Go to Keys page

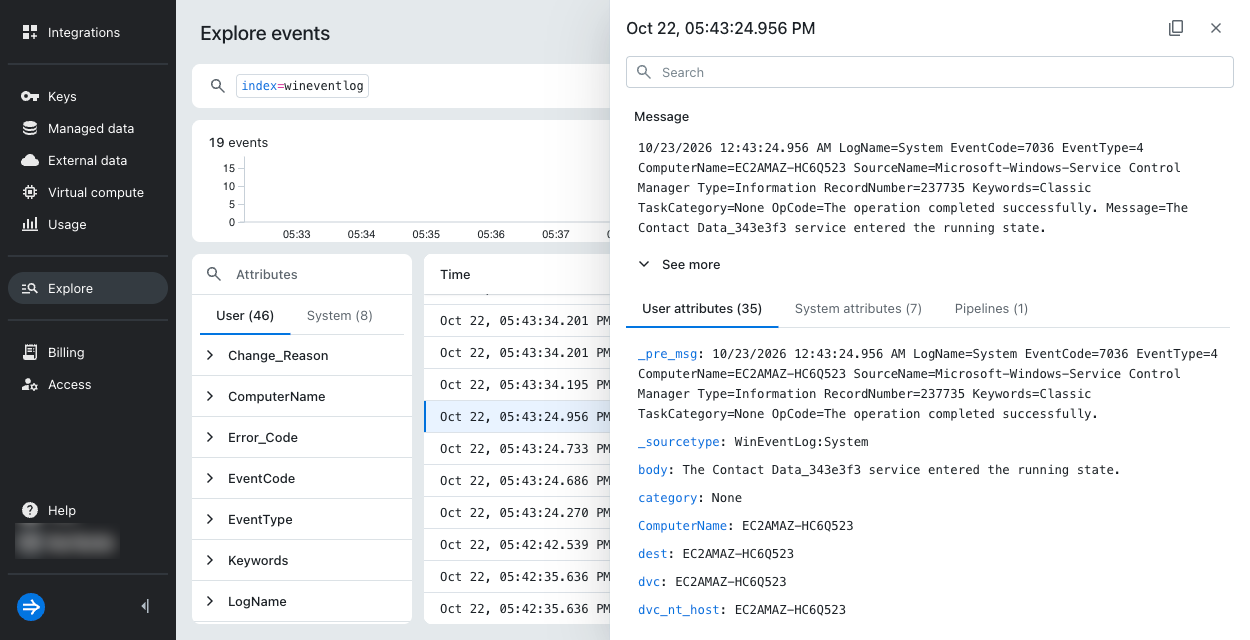[88, 96]
